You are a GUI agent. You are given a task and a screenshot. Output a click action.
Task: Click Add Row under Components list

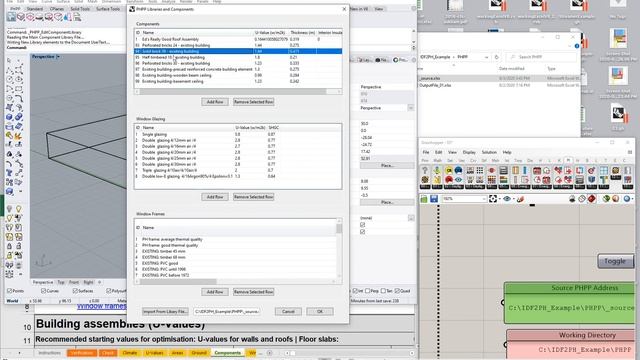point(215,102)
